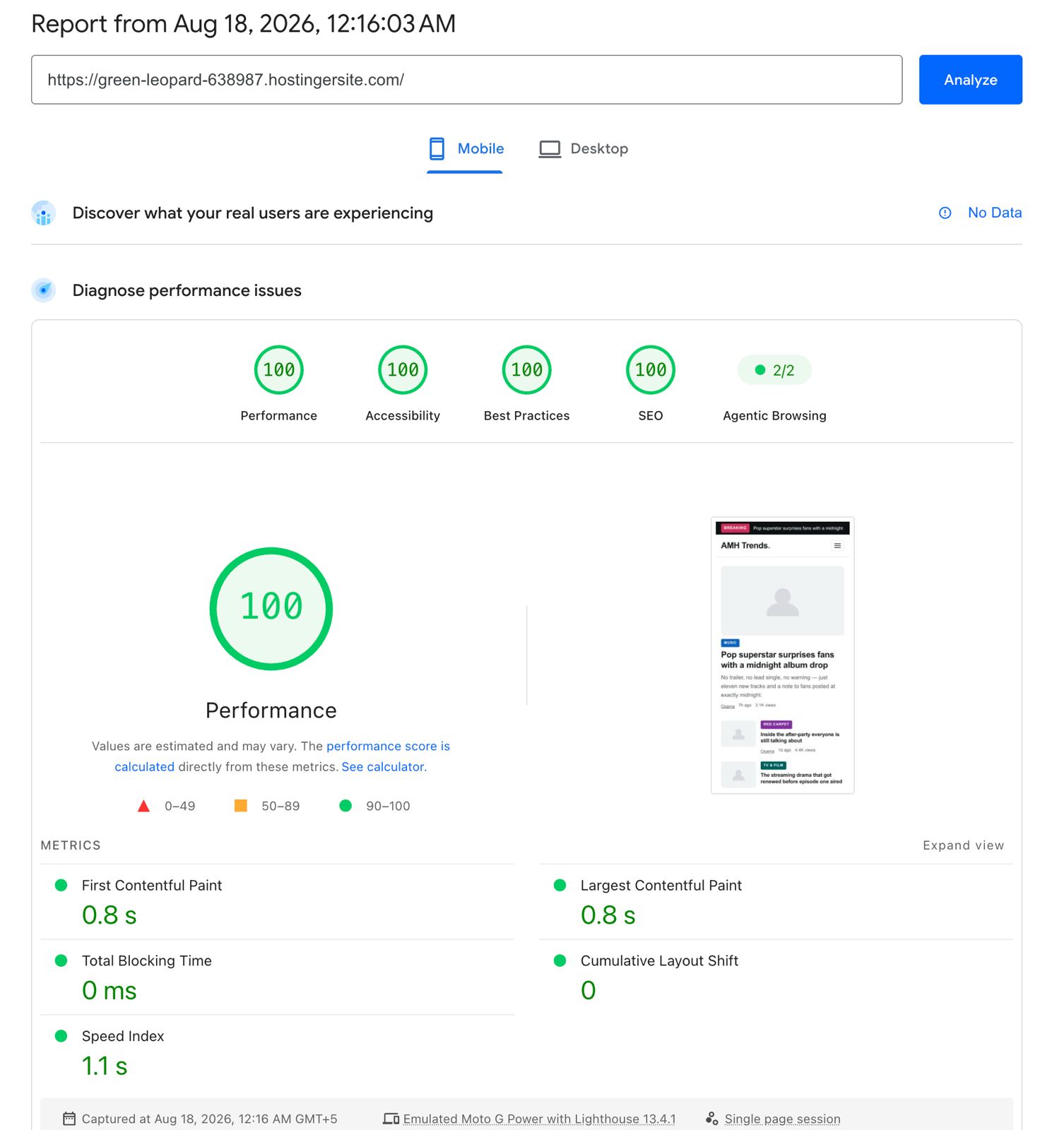Click the Total Blocking Time metric label
This screenshot has height=1130, width=1064.
tap(147, 961)
